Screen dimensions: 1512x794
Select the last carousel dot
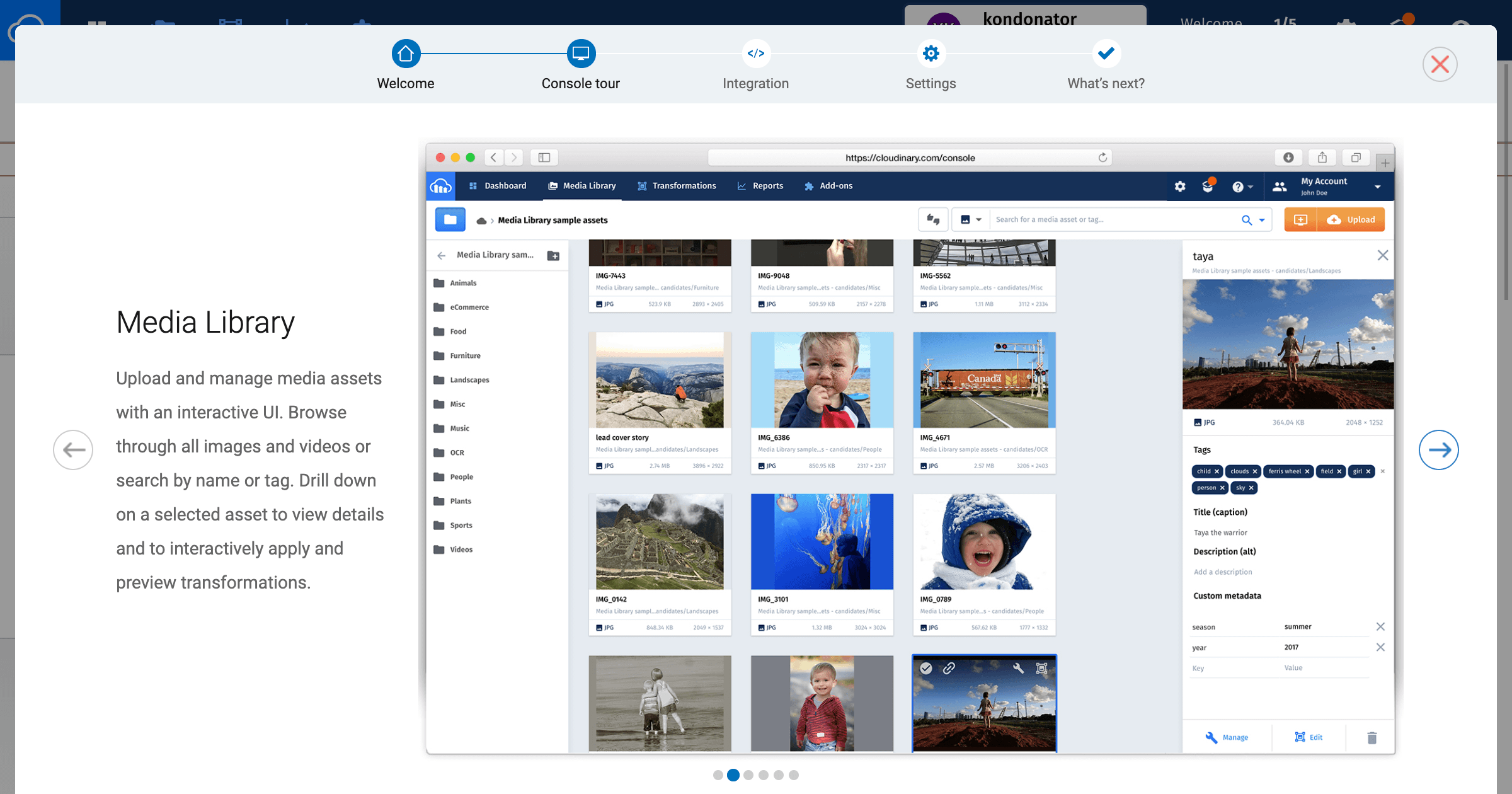(794, 775)
